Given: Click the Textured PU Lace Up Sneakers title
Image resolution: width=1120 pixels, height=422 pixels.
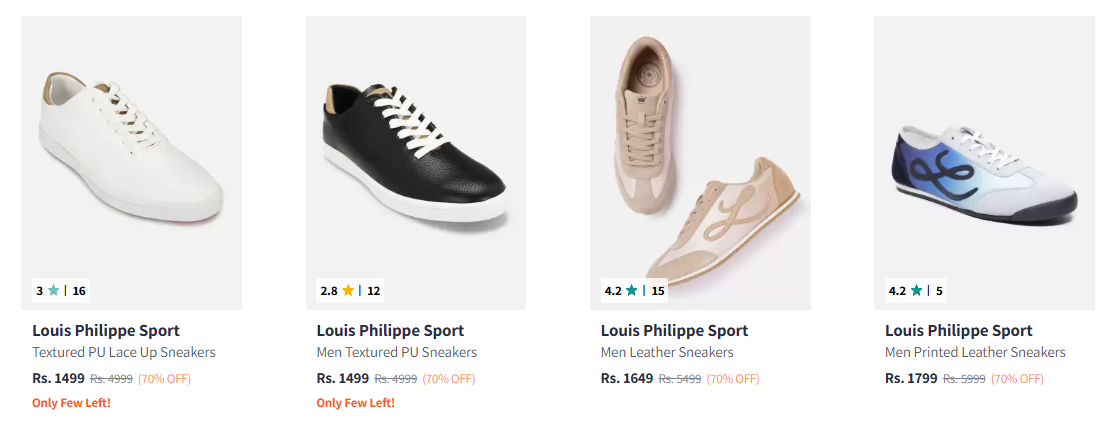Looking at the screenshot, I should coord(123,352).
